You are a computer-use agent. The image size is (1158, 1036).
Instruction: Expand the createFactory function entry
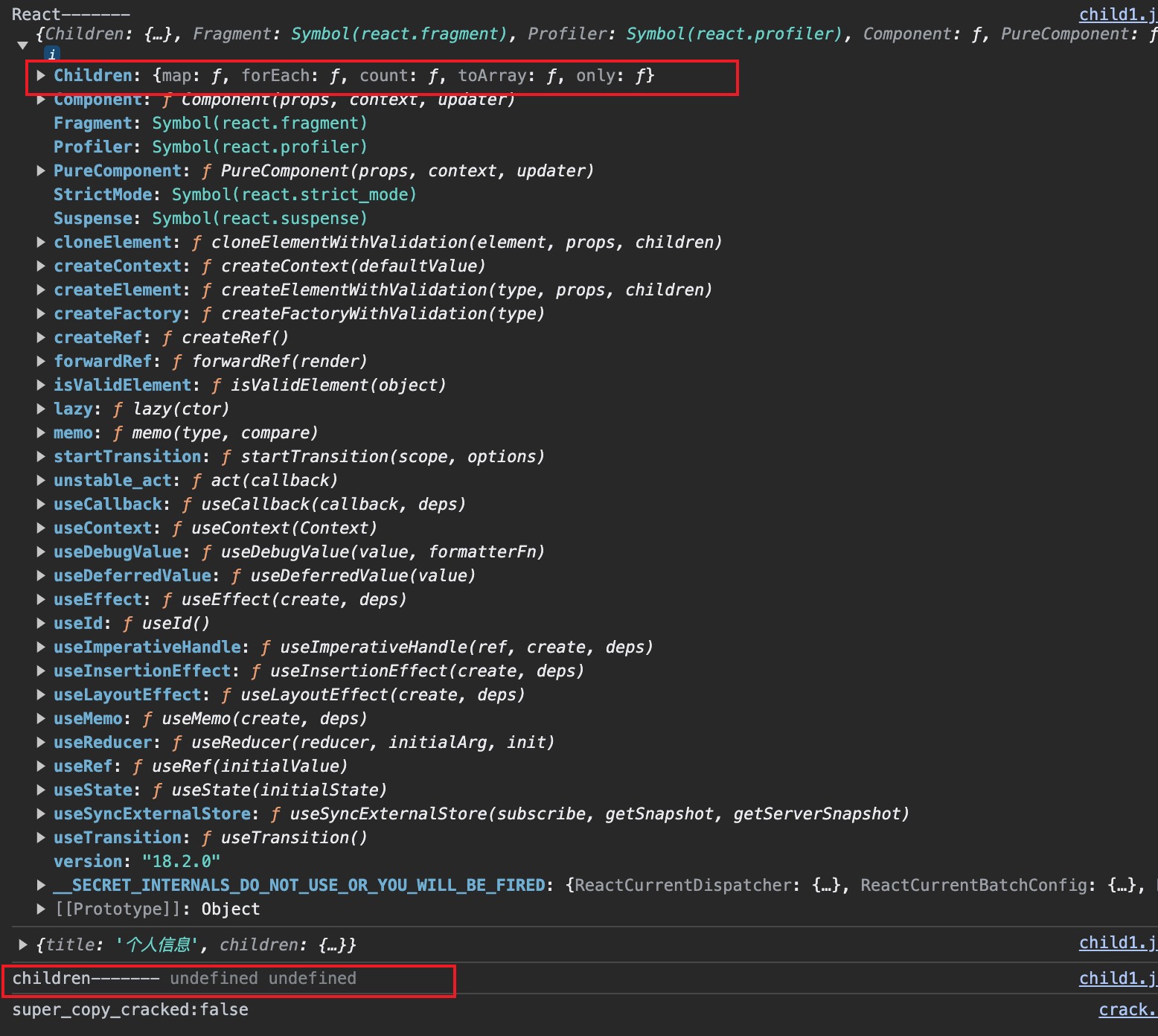42,313
